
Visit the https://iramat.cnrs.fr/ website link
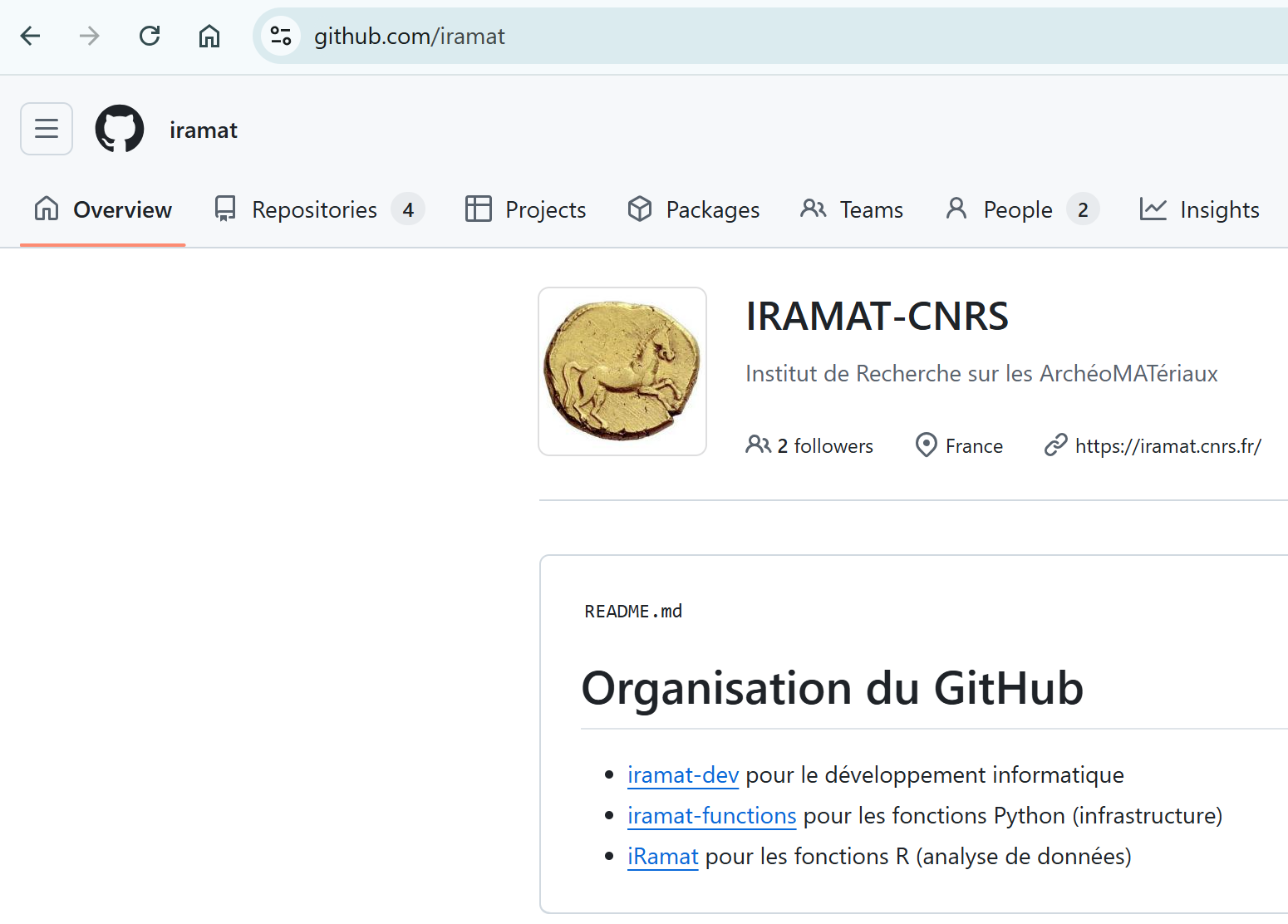[x=1168, y=446]
